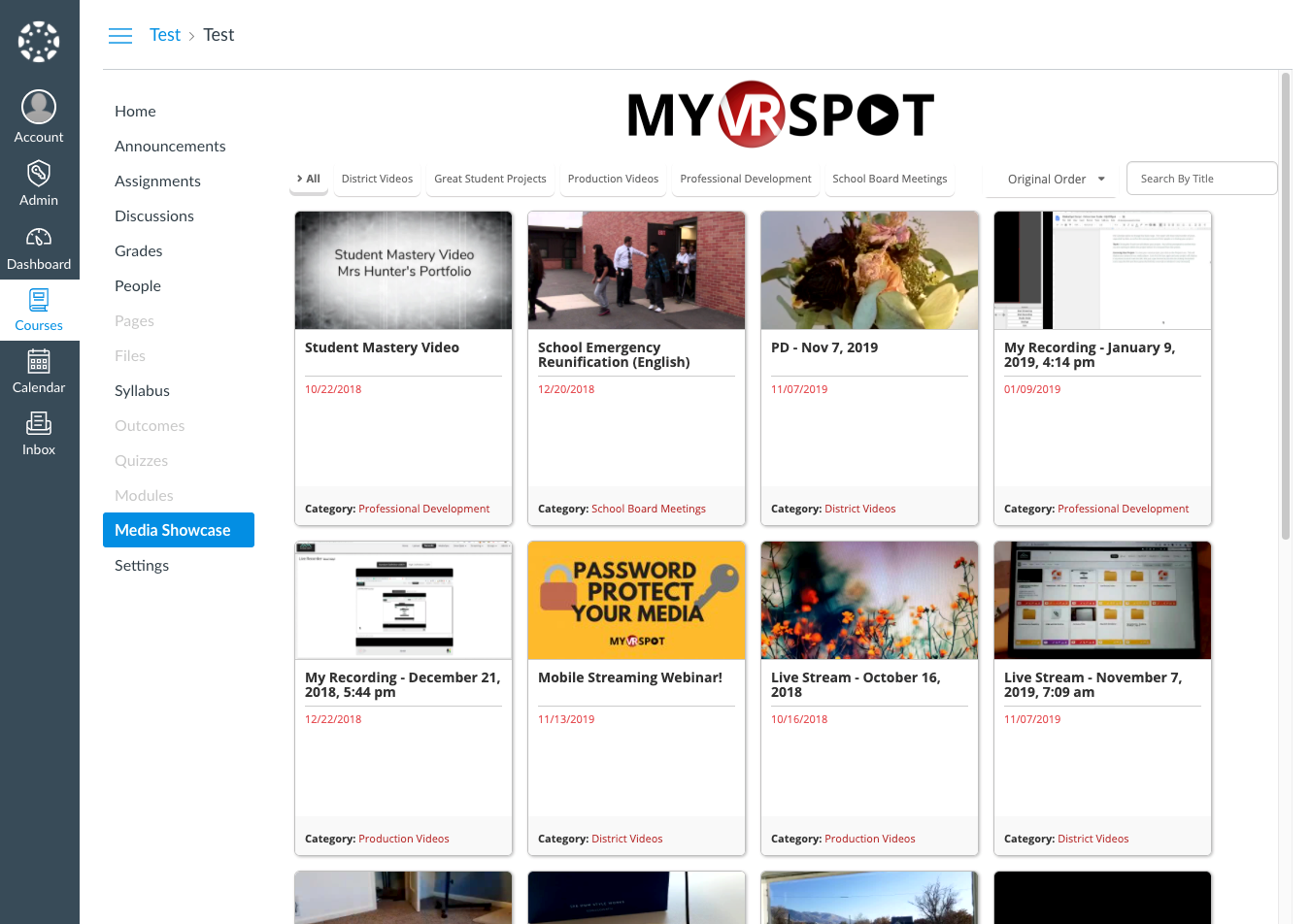Open Courses book icon

39,300
